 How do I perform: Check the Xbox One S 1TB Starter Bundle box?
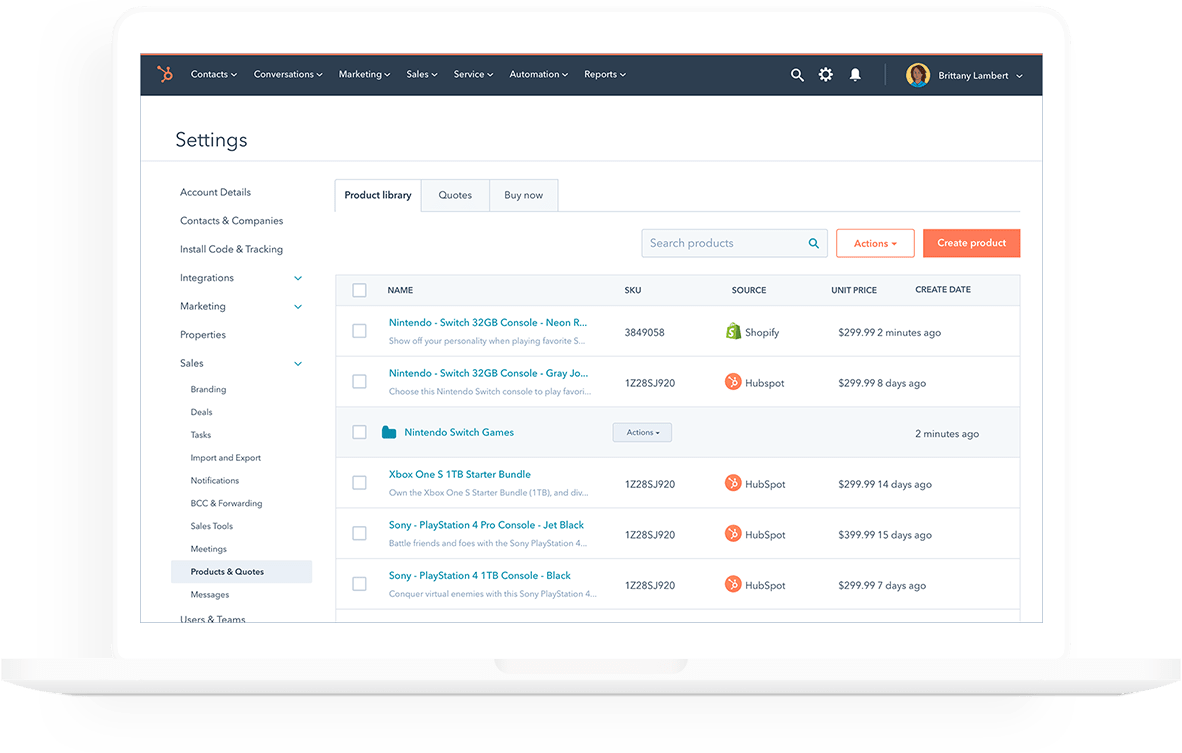point(359,483)
